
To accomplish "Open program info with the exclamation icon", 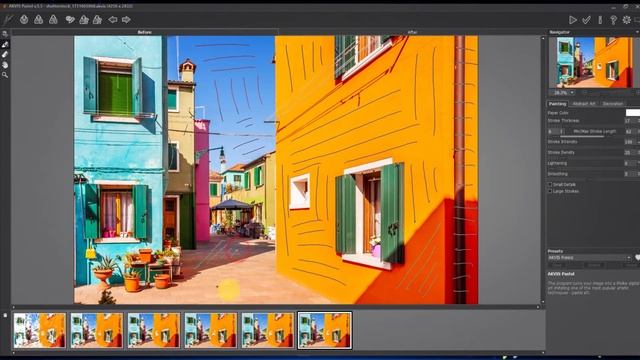I will (x=600, y=20).
